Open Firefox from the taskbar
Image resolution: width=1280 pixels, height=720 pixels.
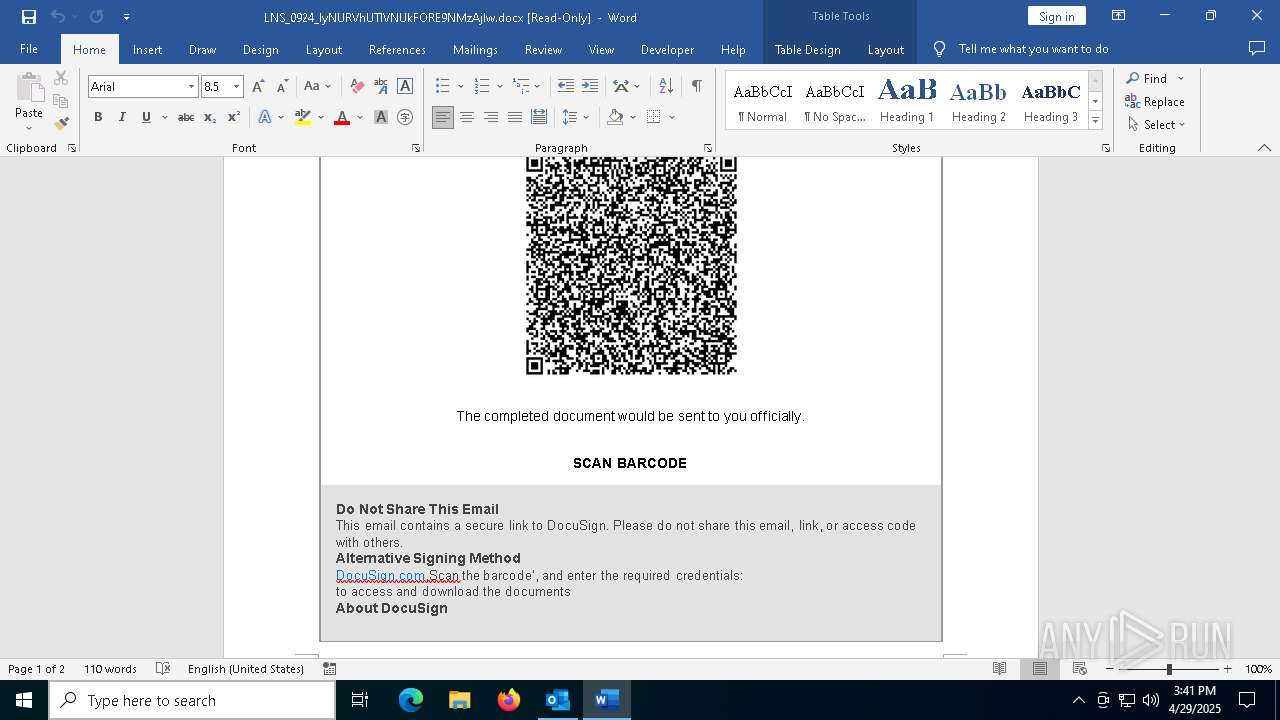tap(508, 700)
